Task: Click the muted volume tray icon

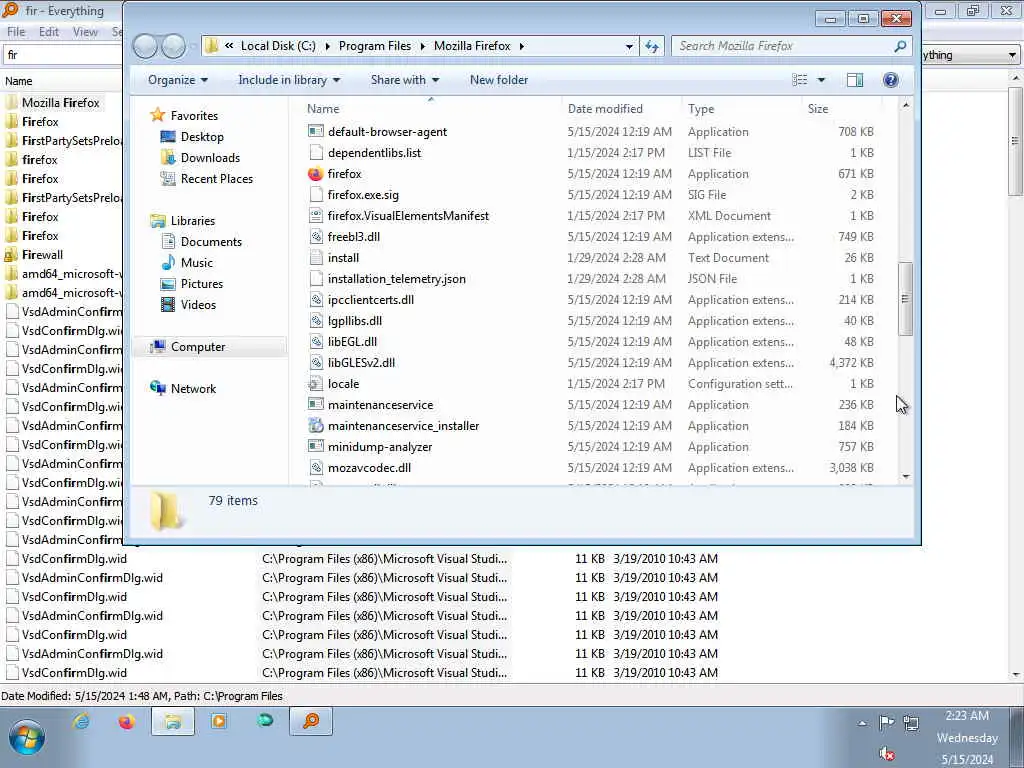Action: [x=886, y=754]
